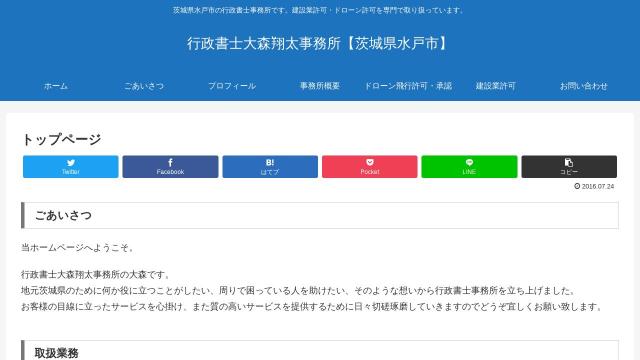Open the 事務所概要 menu item
640x360 pixels.
tap(320, 86)
